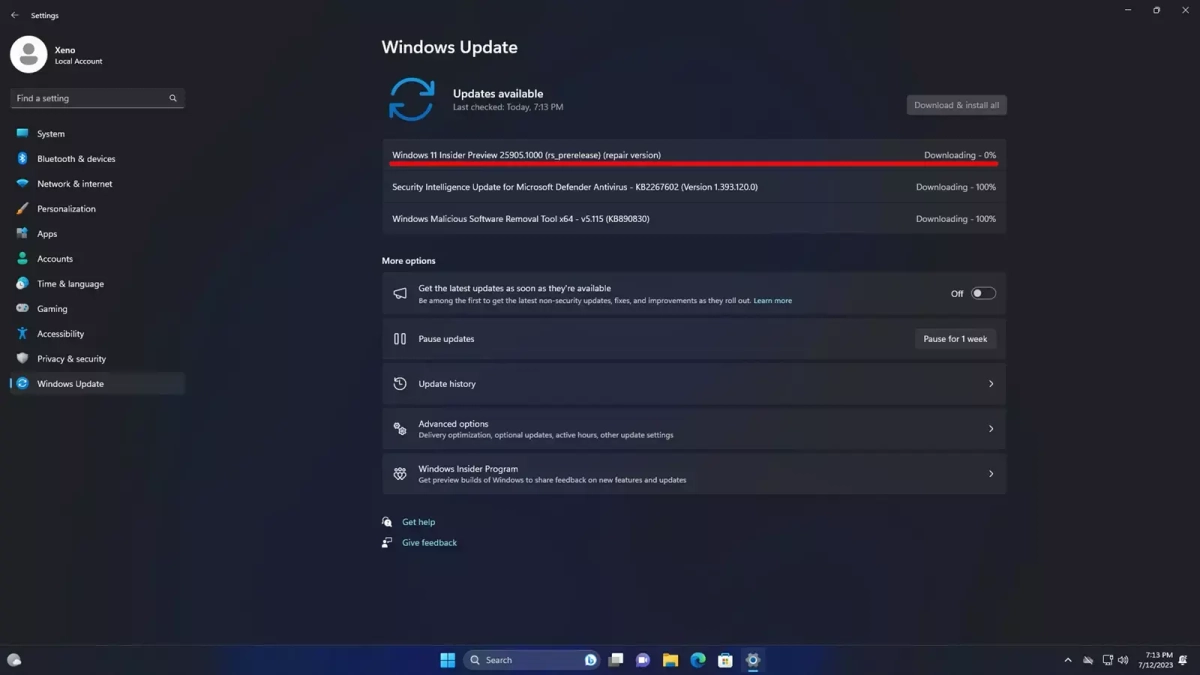Open Microsoft Store from the taskbar
Screen dimensions: 1200x675
point(725,660)
